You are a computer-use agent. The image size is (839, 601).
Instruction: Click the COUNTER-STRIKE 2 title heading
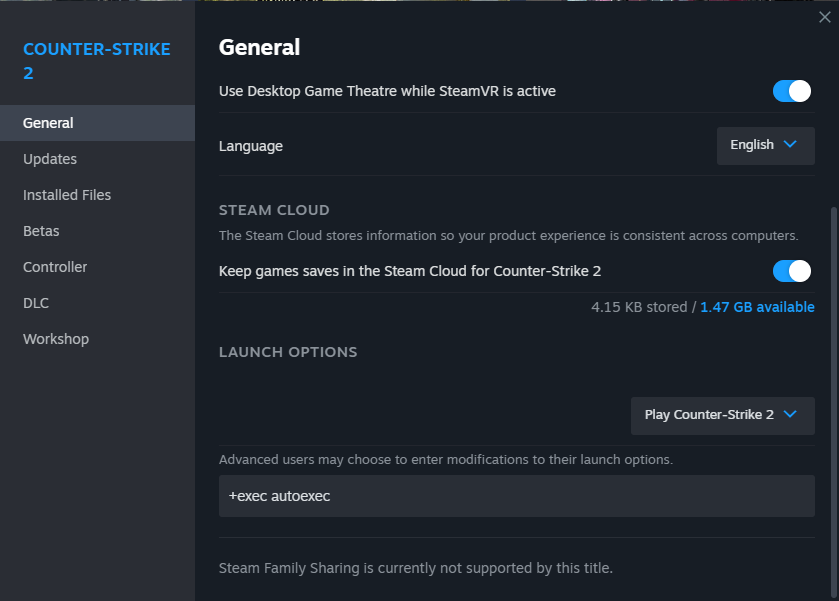point(97,61)
